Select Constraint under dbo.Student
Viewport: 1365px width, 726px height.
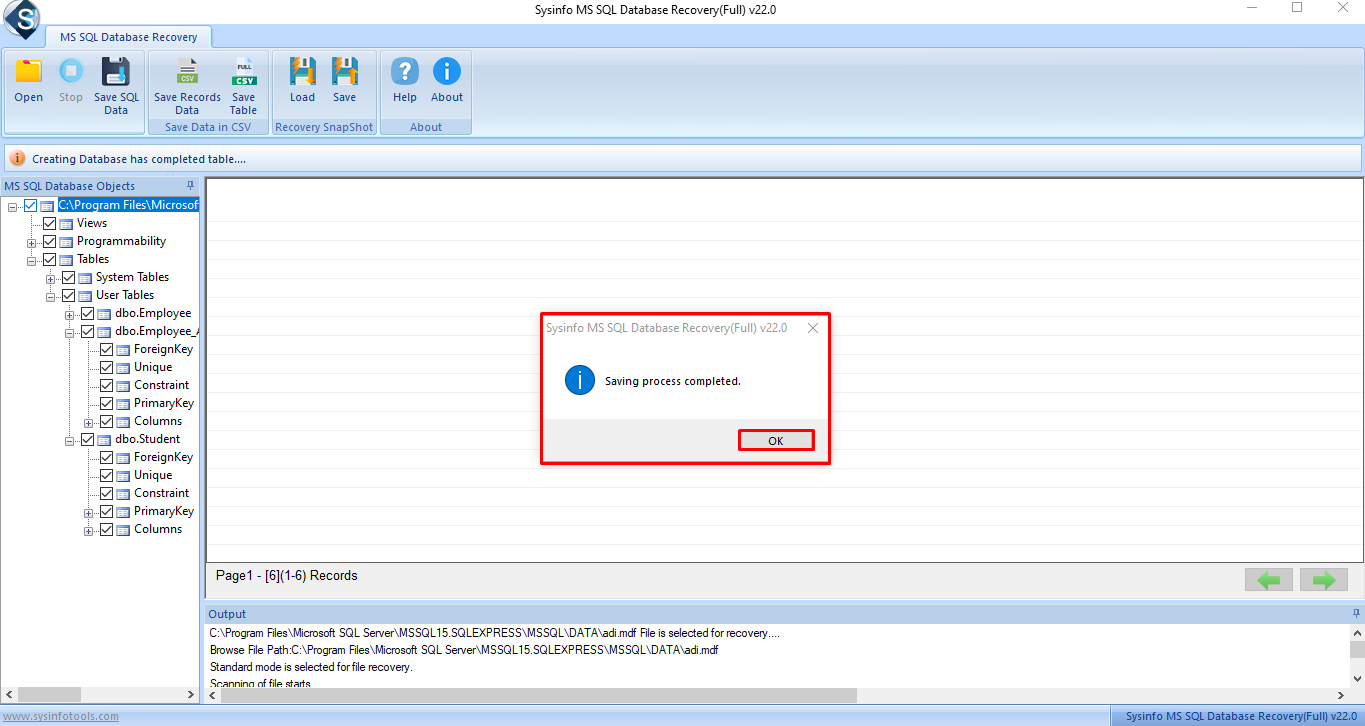pyautogui.click(x=161, y=493)
